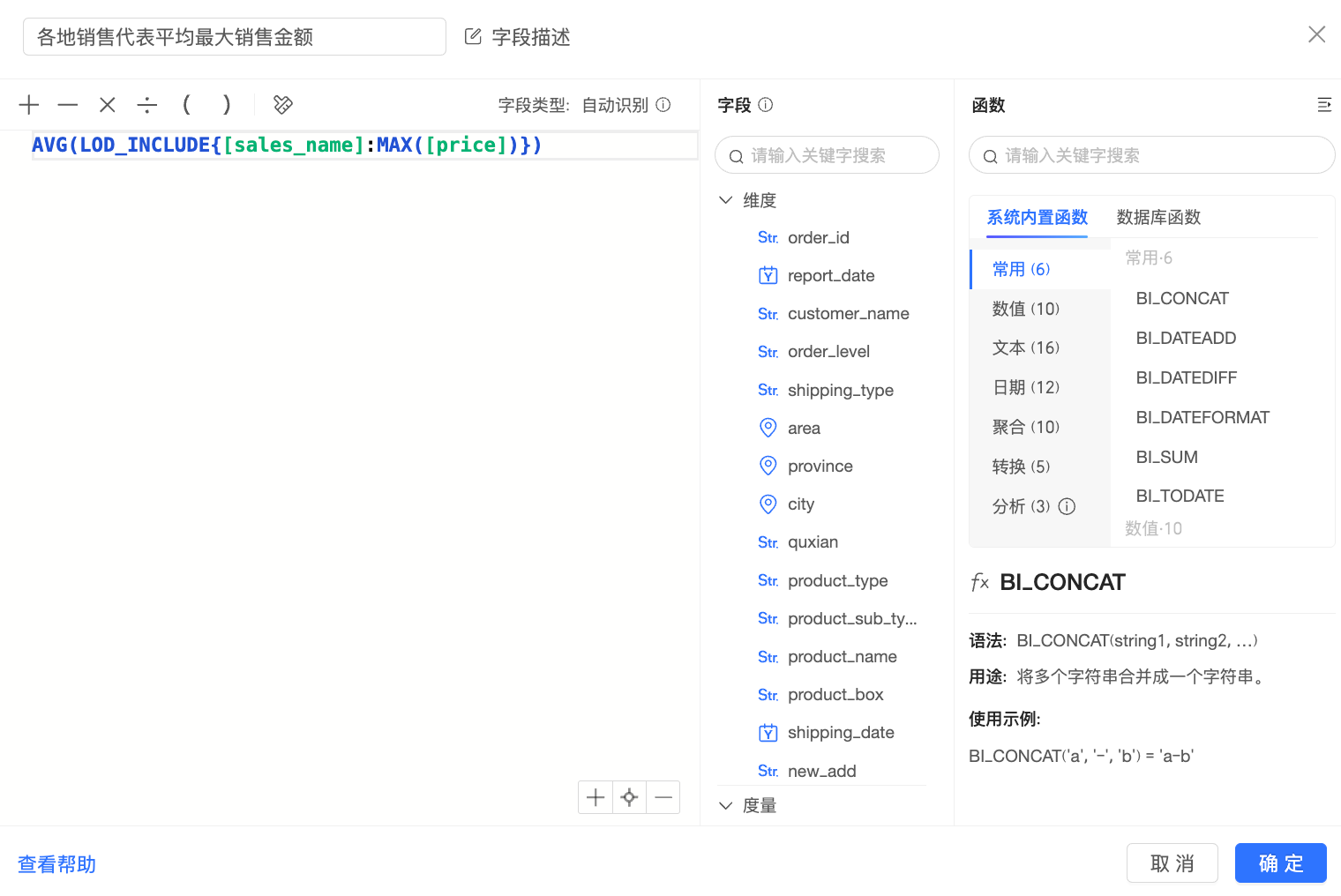Collapse the 度量 field group
The width and height of the screenshot is (1341, 896).
[x=725, y=805]
